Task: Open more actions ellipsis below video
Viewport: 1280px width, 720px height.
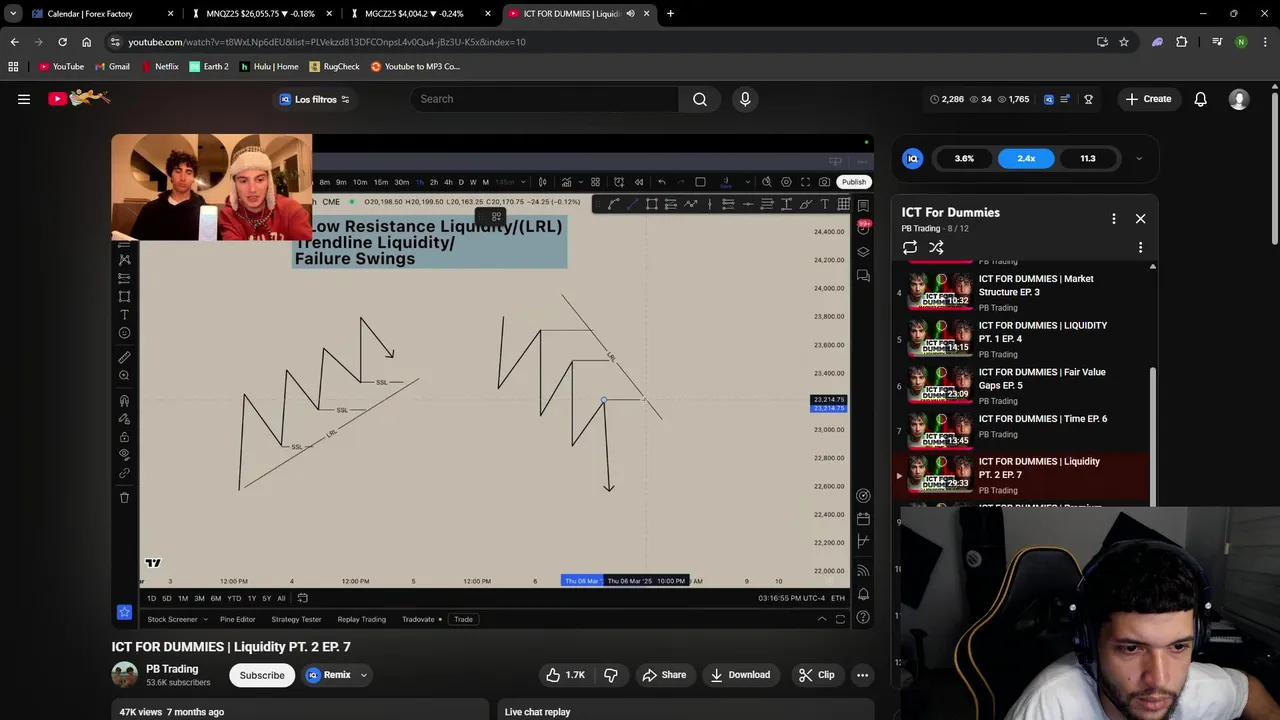Action: tap(862, 675)
